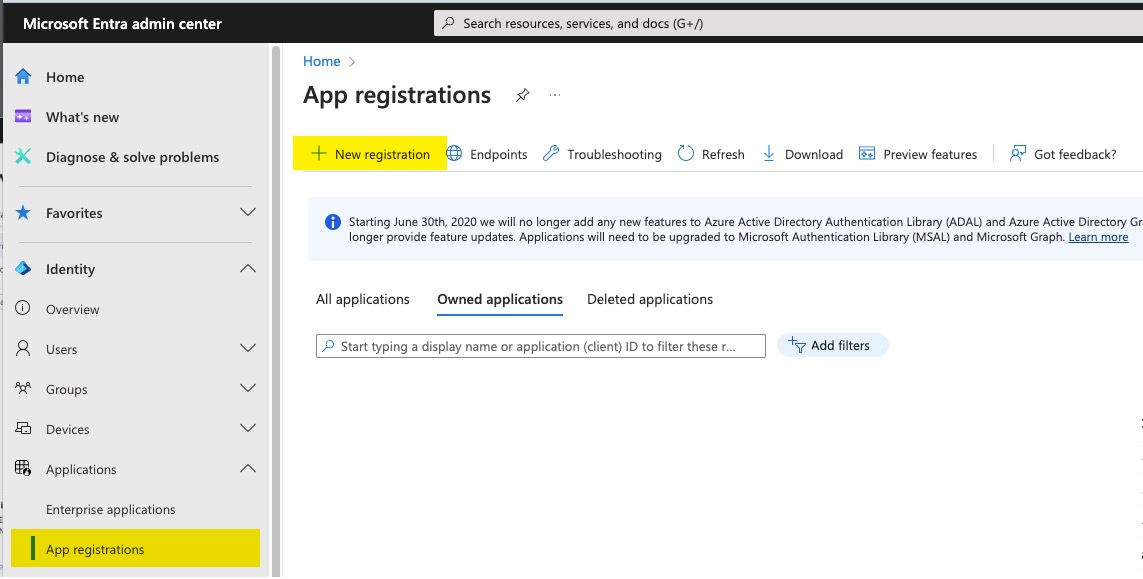Viewport: 1143px width, 579px height.
Task: Collapse the Identity section chevron
Action: click(x=248, y=269)
